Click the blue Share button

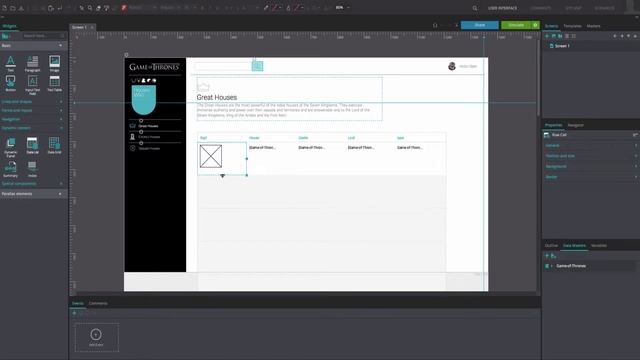click(x=480, y=25)
